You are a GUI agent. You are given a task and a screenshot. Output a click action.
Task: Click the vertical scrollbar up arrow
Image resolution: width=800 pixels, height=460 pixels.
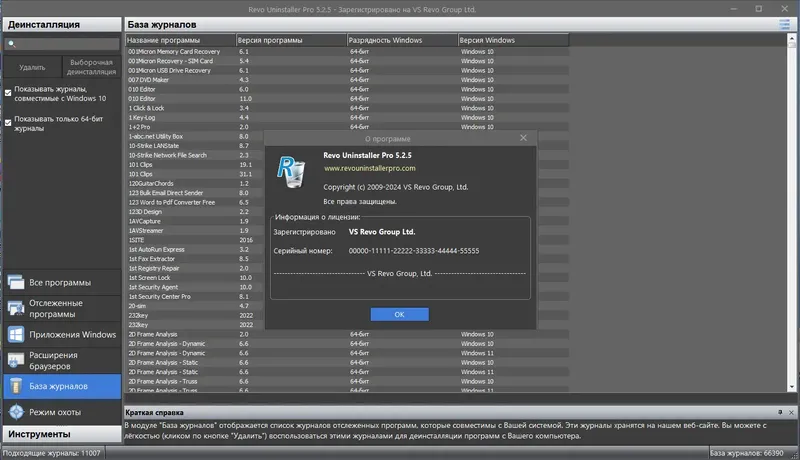pyautogui.click(x=792, y=38)
